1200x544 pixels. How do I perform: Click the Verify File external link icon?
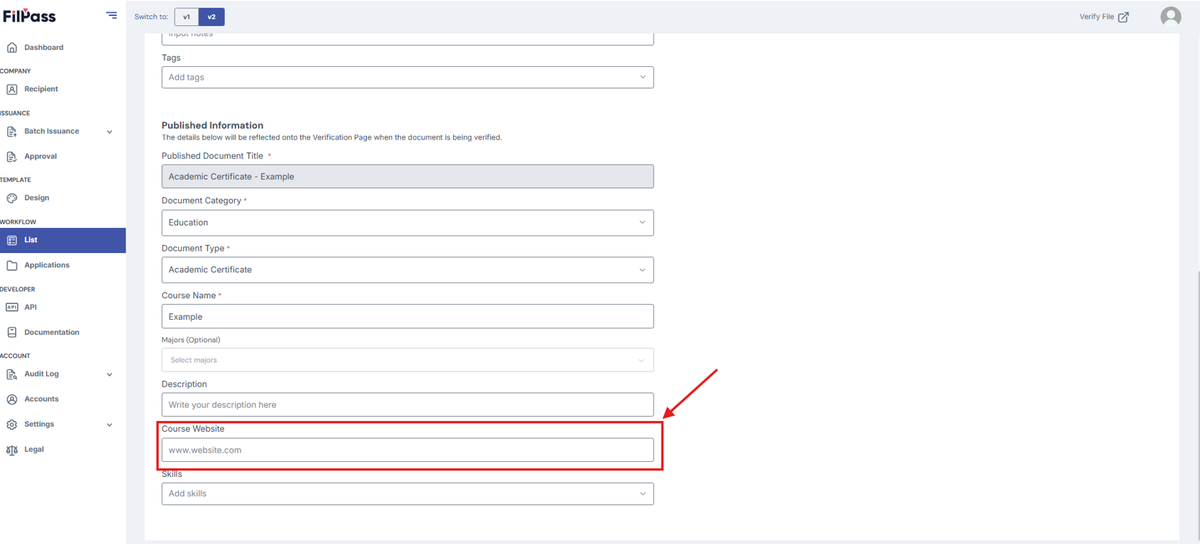pos(1123,17)
